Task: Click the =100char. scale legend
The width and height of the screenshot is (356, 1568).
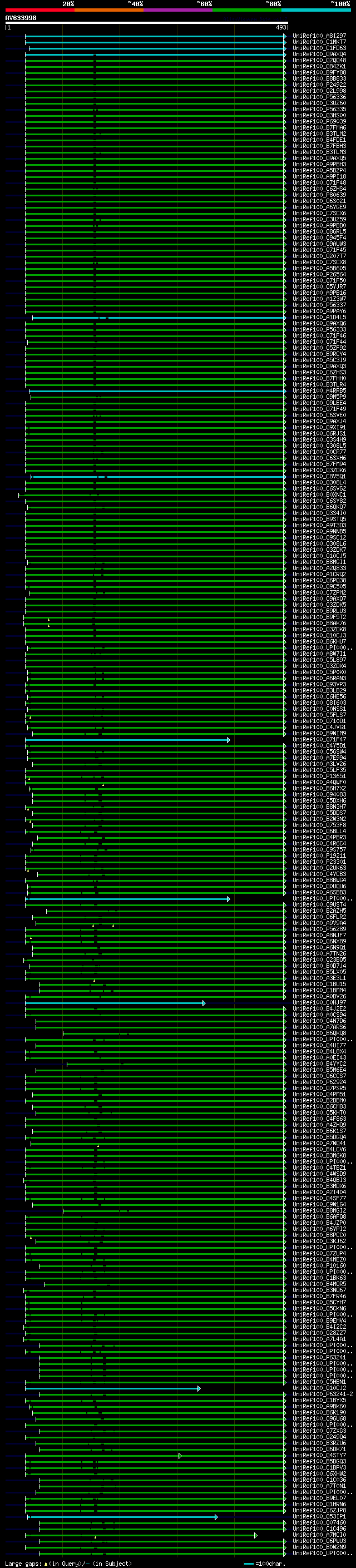Action: (264, 1563)
